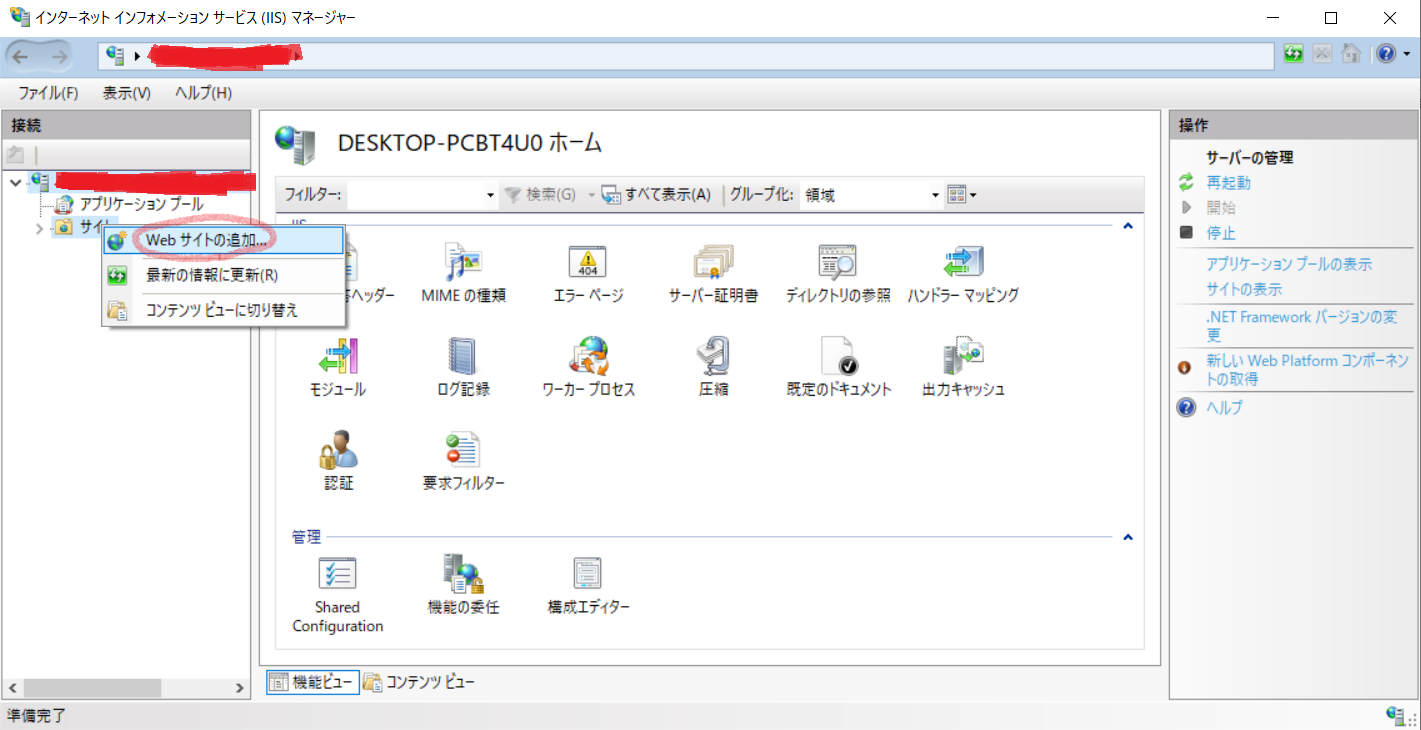Image resolution: width=1421 pixels, height=730 pixels.
Task: Click the blue help icon in top toolbar
Action: pyautogui.click(x=1385, y=54)
